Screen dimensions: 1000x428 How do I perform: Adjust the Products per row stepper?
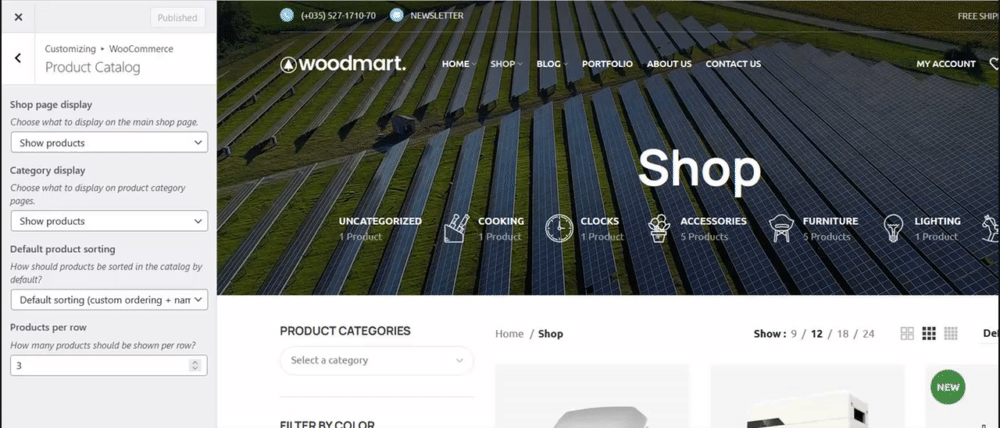pyautogui.click(x=195, y=365)
